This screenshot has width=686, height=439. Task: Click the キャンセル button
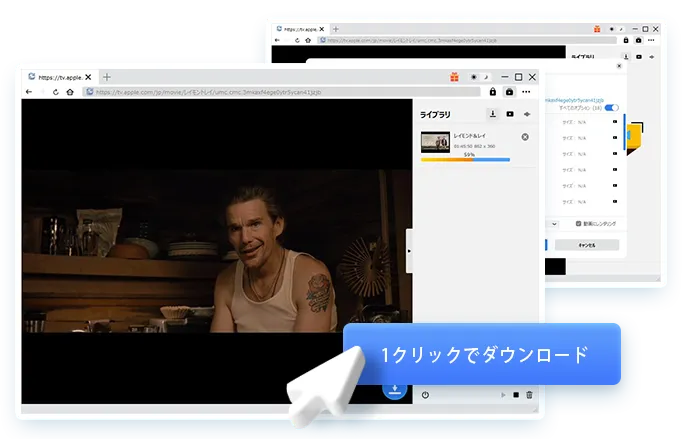(x=587, y=245)
